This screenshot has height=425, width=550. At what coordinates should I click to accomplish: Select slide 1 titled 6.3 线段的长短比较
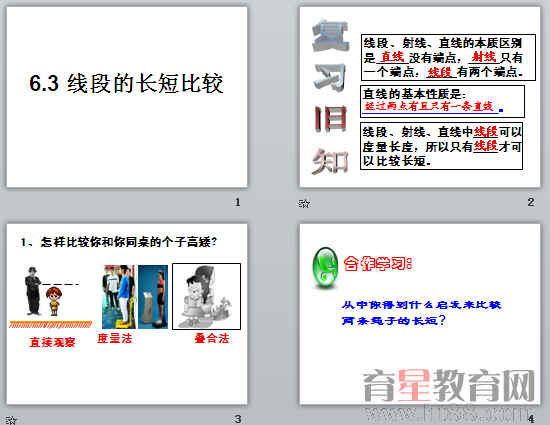point(127,97)
